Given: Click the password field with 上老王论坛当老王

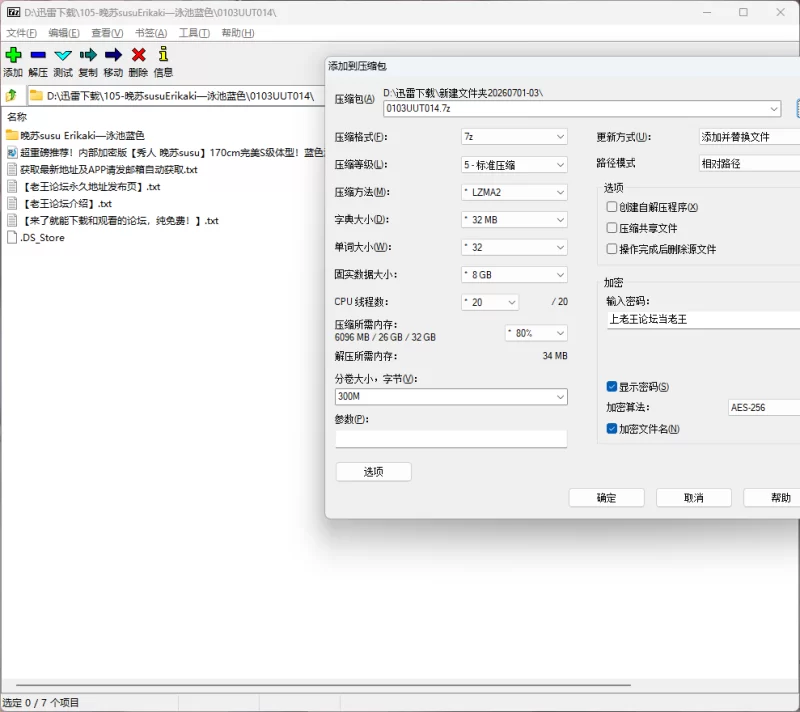Looking at the screenshot, I should 704,320.
